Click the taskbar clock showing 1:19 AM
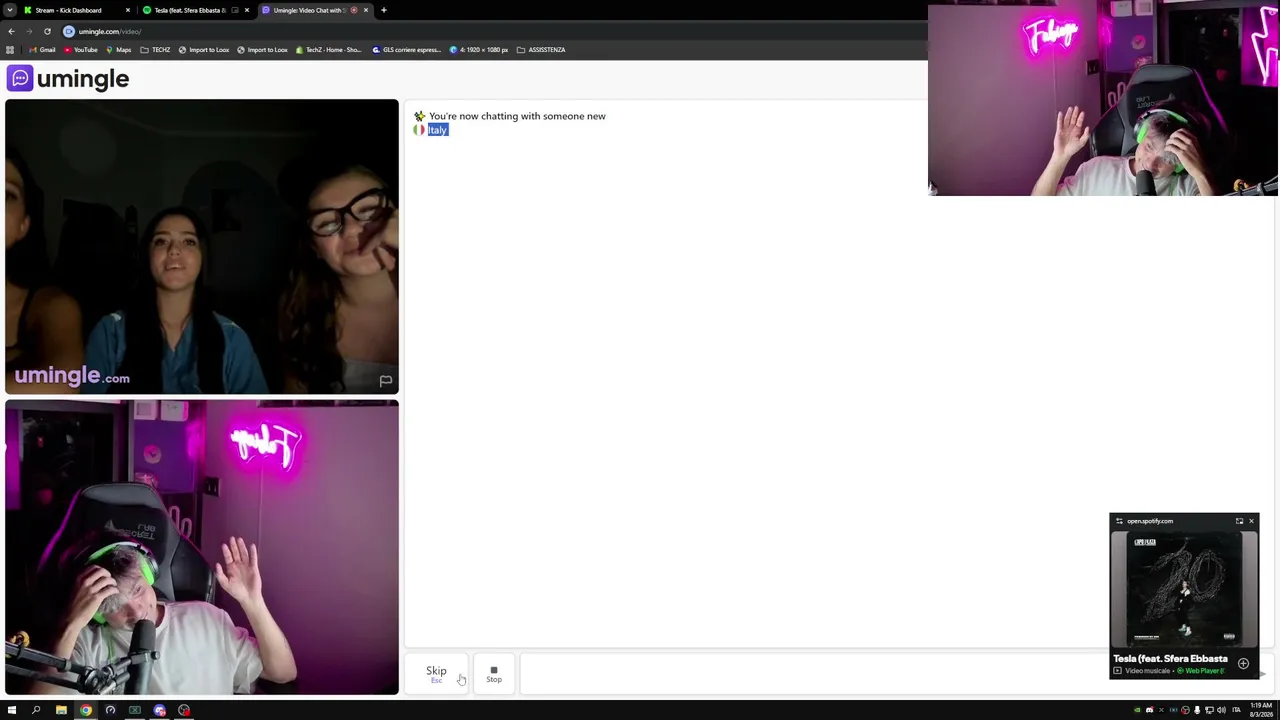 (1260, 710)
